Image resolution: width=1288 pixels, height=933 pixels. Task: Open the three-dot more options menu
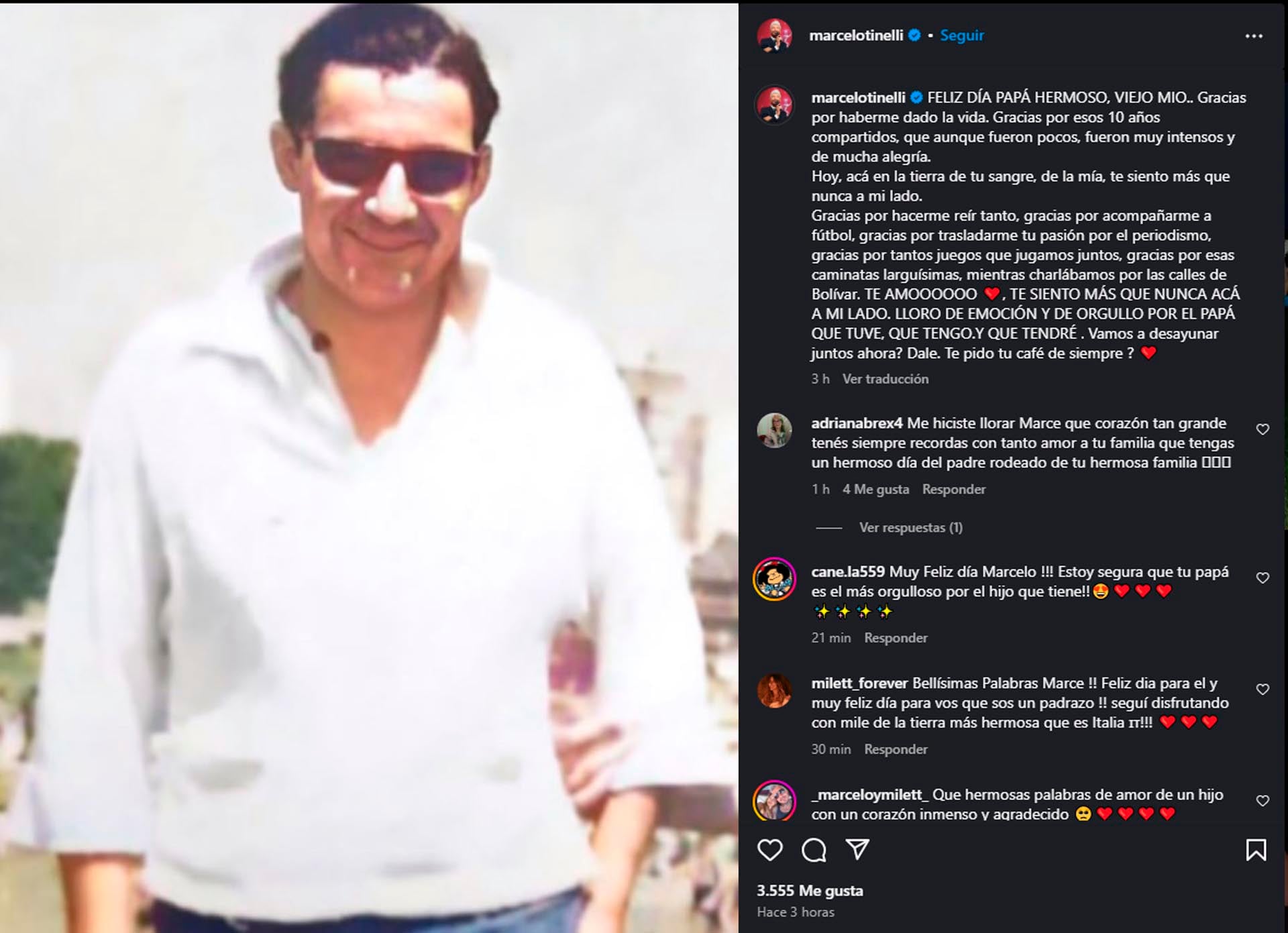1254,36
